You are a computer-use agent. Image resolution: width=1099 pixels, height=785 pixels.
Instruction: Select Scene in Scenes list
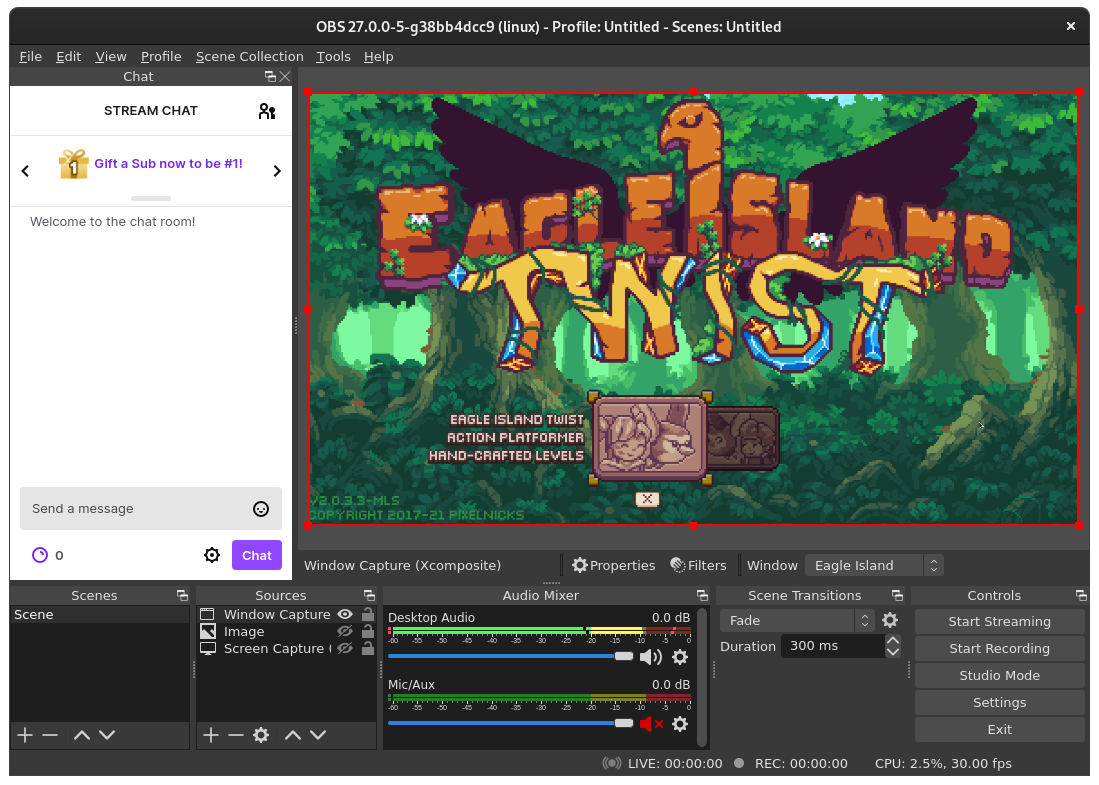100,615
